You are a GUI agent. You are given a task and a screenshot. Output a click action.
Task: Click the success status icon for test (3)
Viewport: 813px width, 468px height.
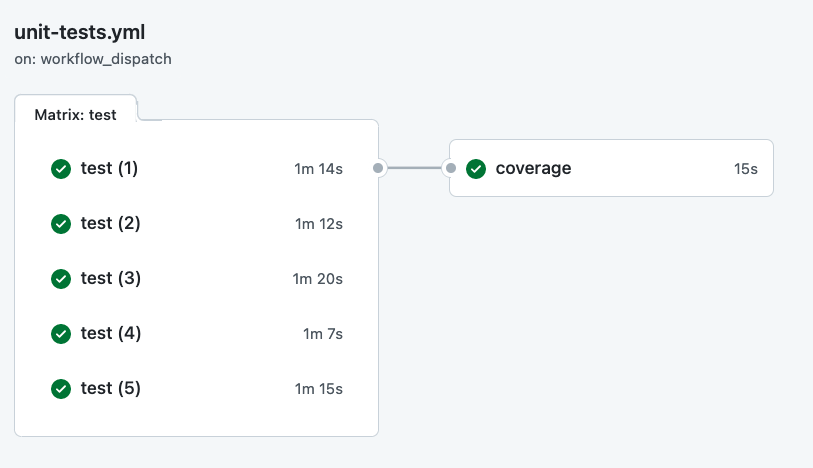[61, 279]
